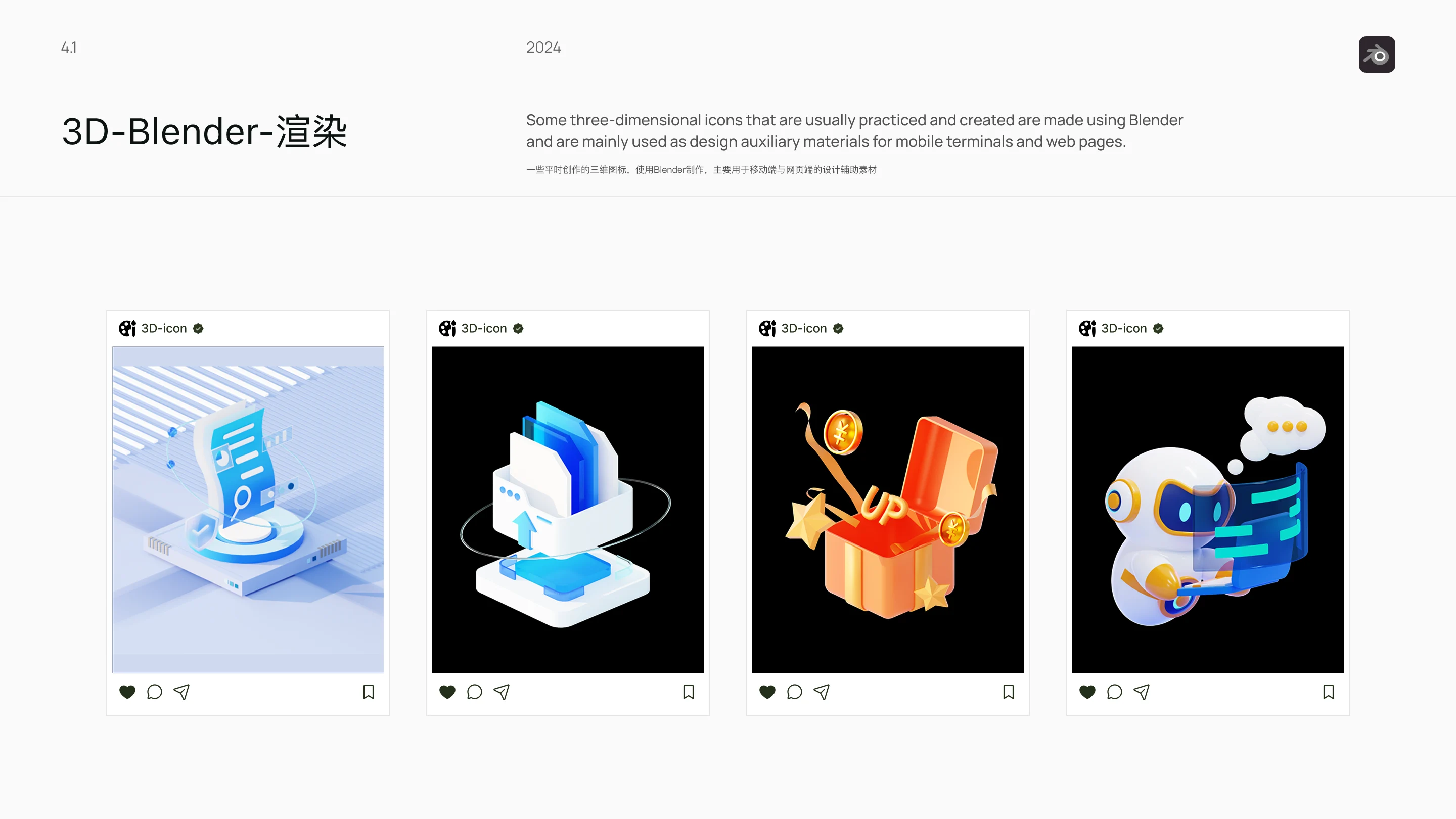Bookmark the orange gift box card
This screenshot has width=1456, height=819.
(x=1009, y=692)
